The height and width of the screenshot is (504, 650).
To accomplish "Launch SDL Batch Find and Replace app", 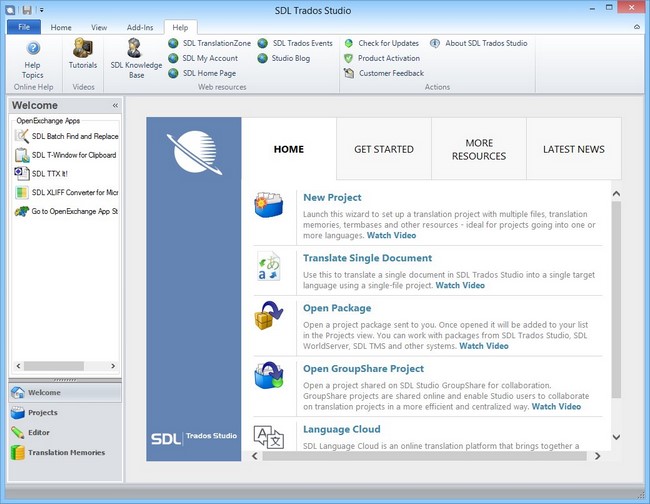I will click(66, 136).
